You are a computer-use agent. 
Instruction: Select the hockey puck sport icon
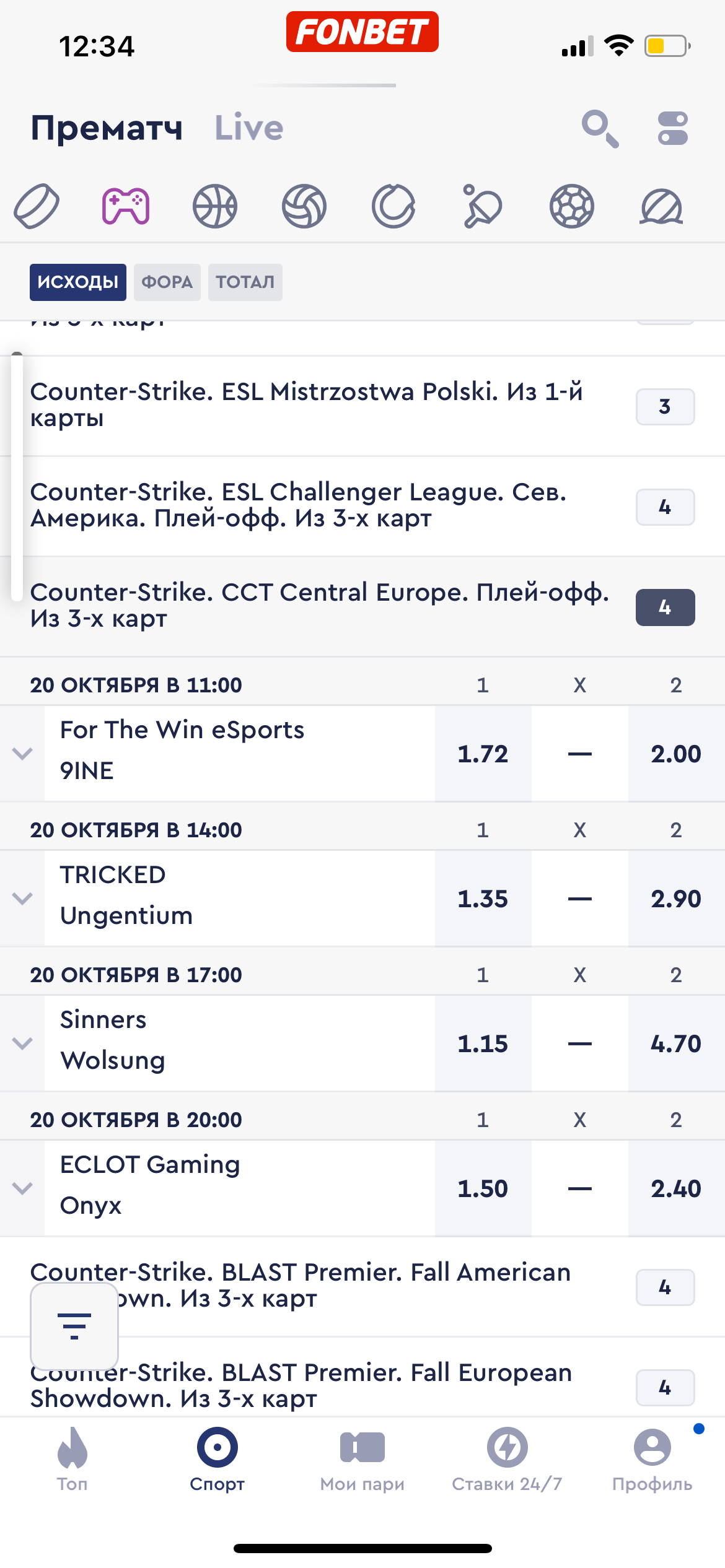click(x=37, y=206)
